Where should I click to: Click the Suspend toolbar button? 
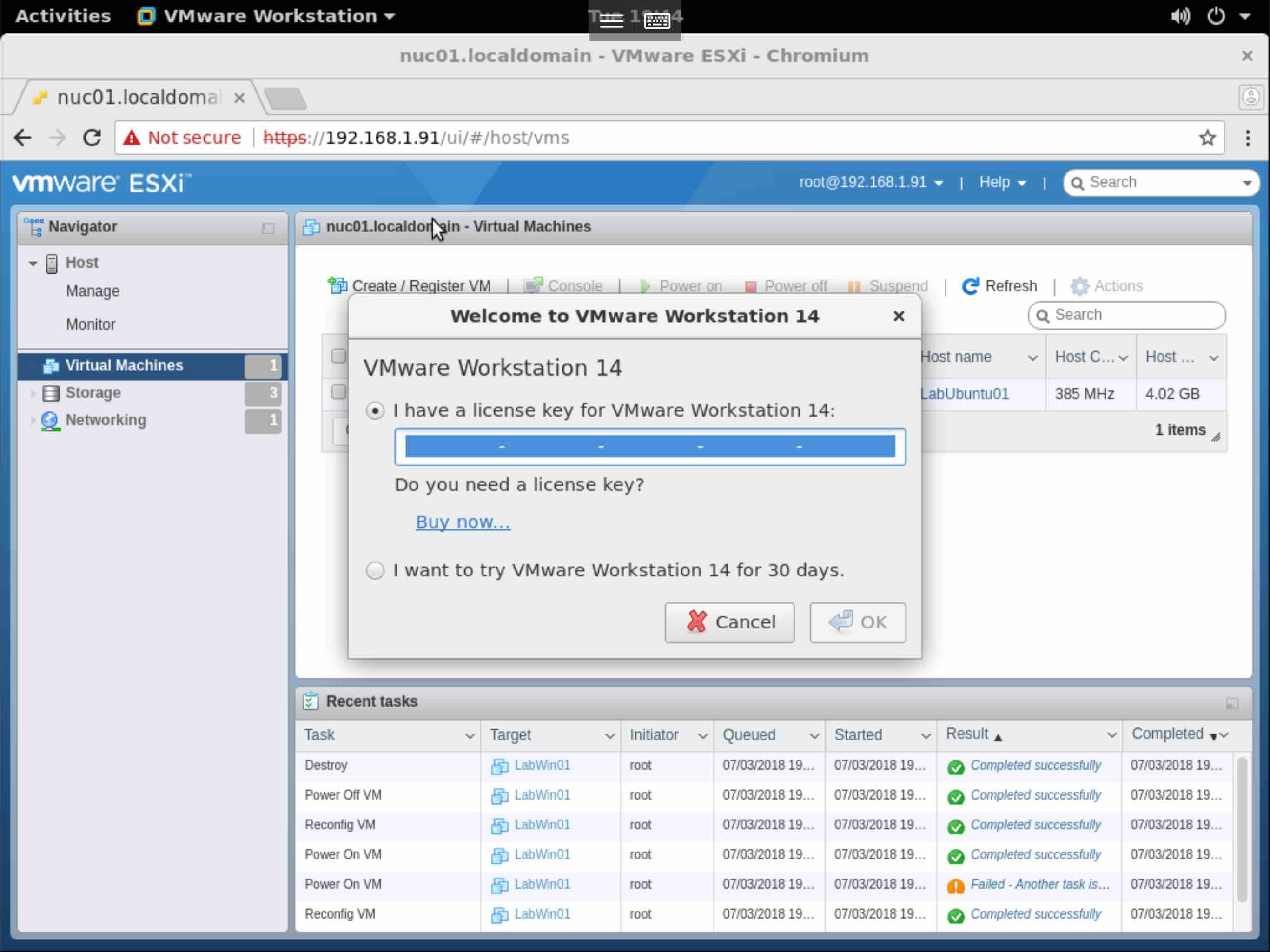(x=887, y=286)
